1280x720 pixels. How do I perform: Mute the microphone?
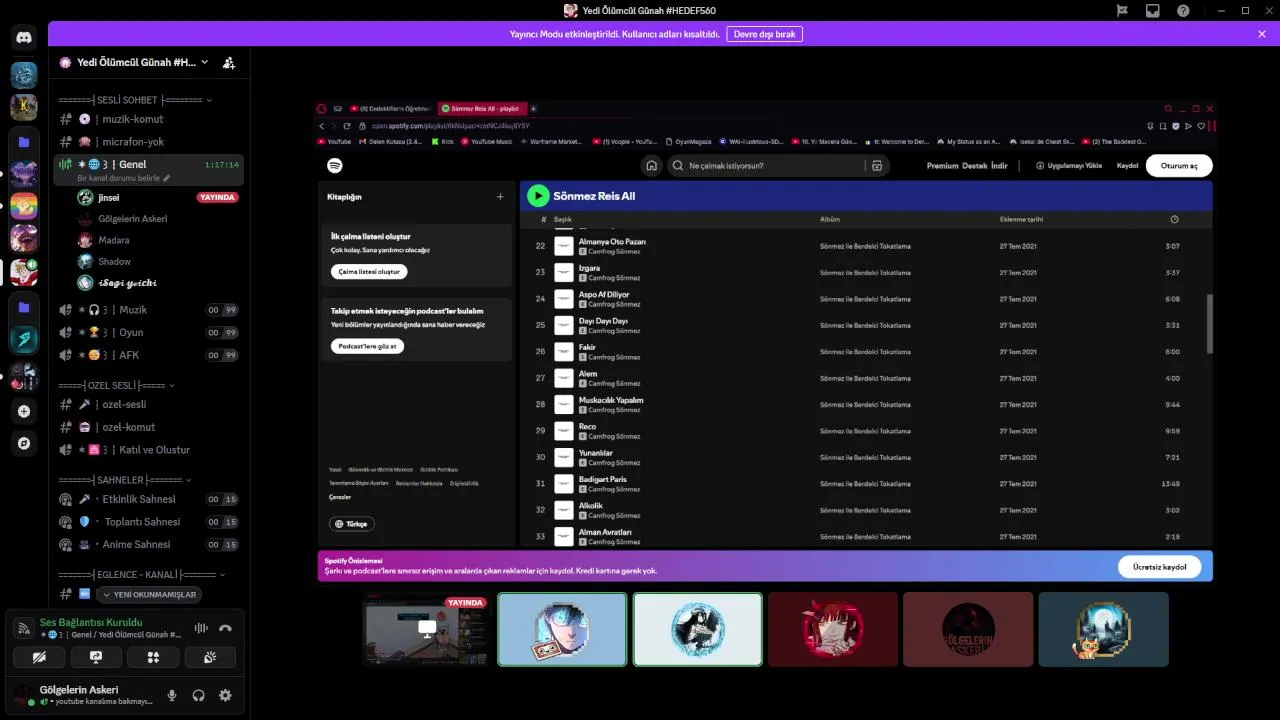[172, 695]
